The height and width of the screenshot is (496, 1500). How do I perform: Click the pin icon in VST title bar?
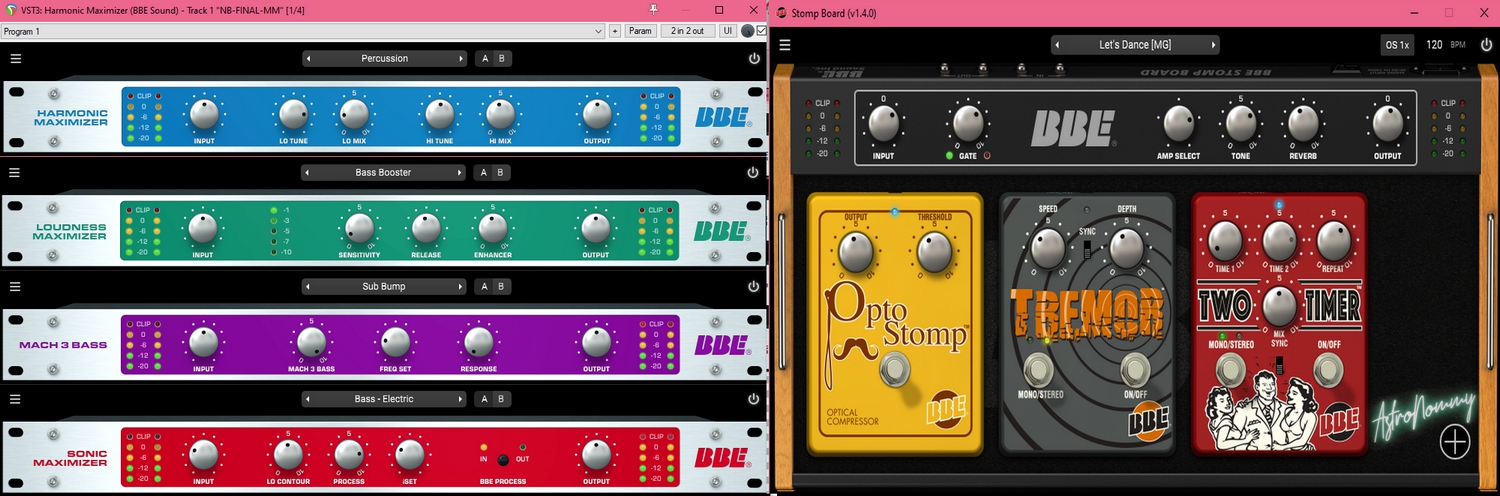[x=653, y=9]
